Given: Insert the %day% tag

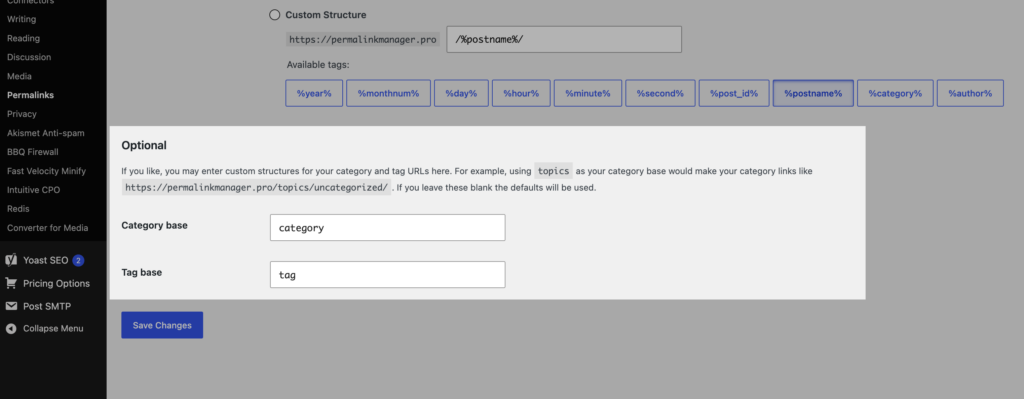Looking at the screenshot, I should click(x=461, y=93).
